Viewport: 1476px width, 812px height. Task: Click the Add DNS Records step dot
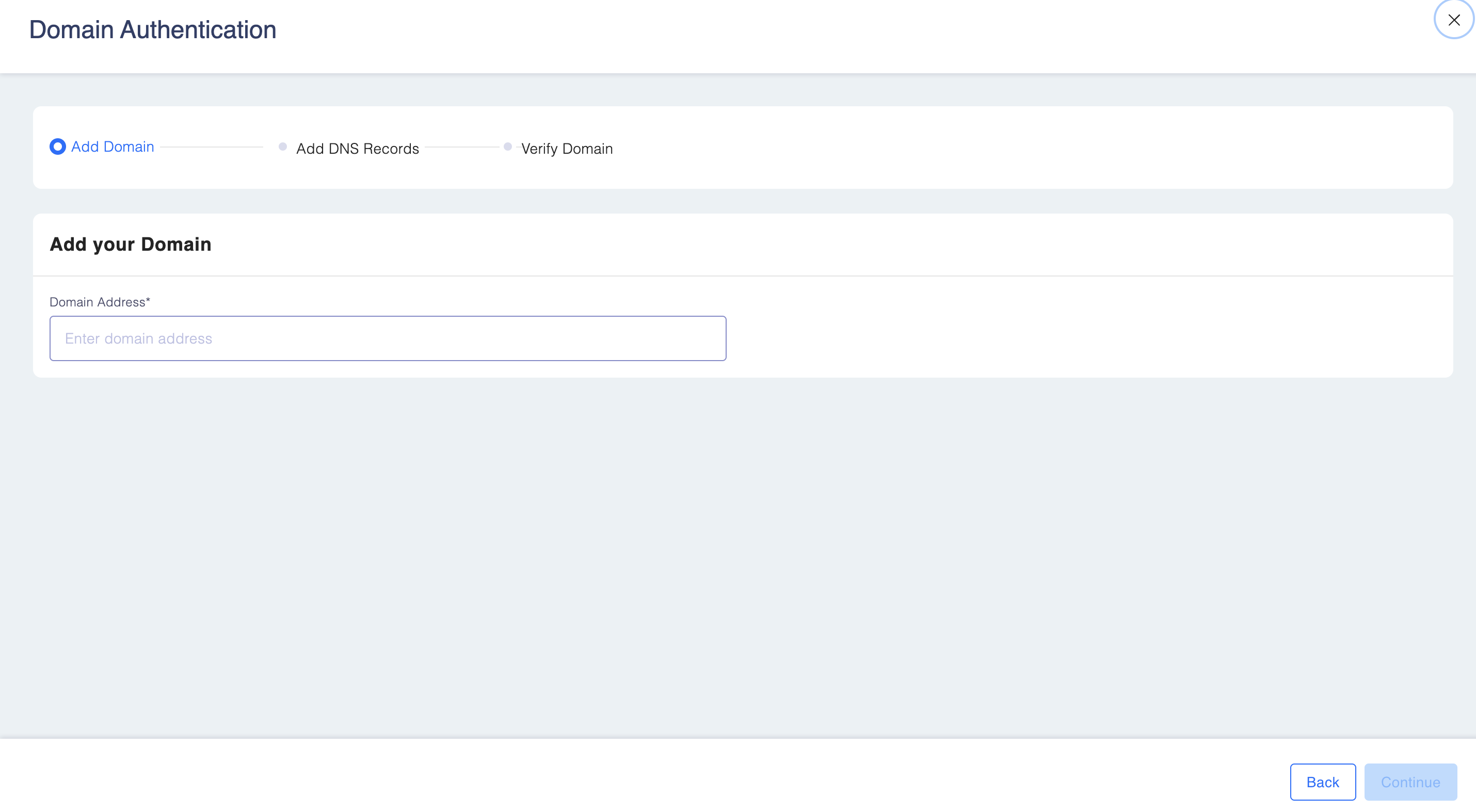(x=282, y=147)
